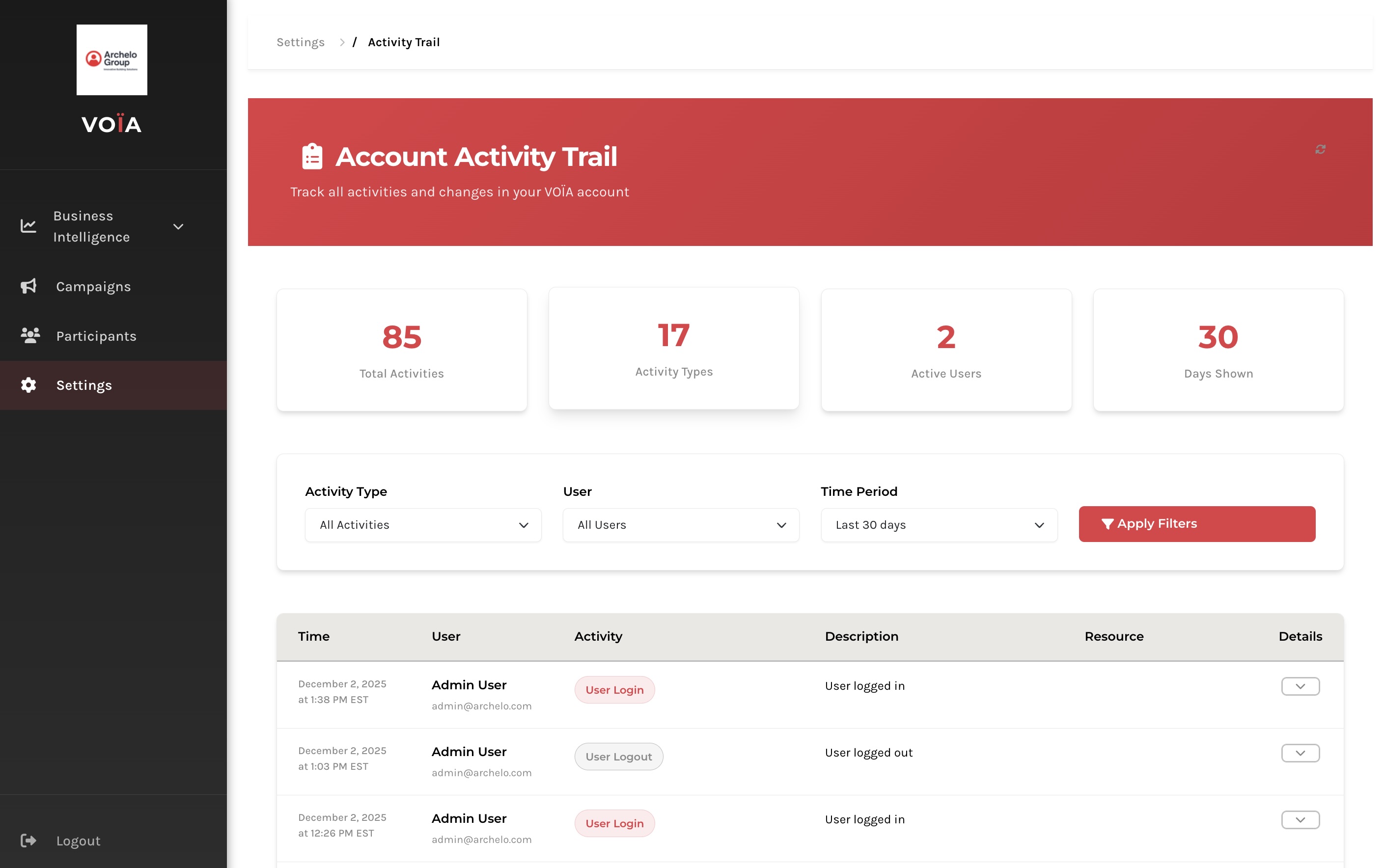Click the Participants people icon

30,335
